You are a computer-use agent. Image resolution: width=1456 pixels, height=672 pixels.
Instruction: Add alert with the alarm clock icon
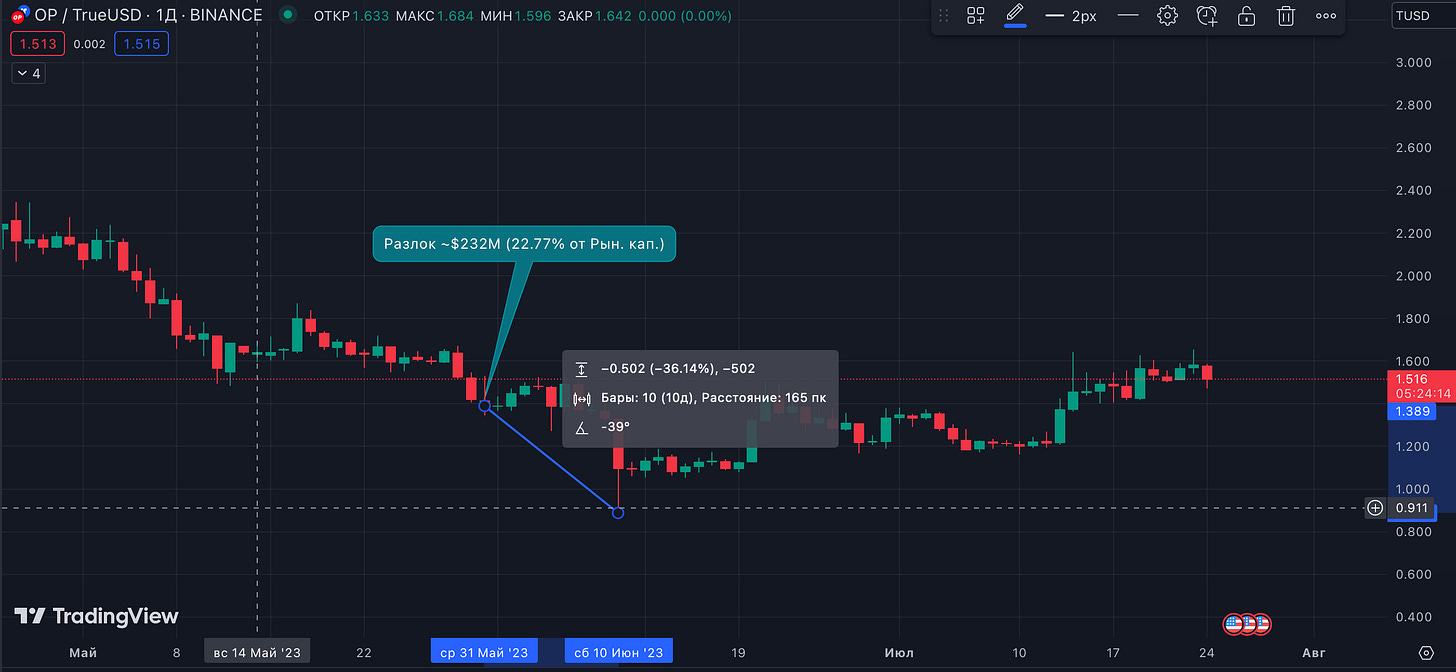(1207, 15)
